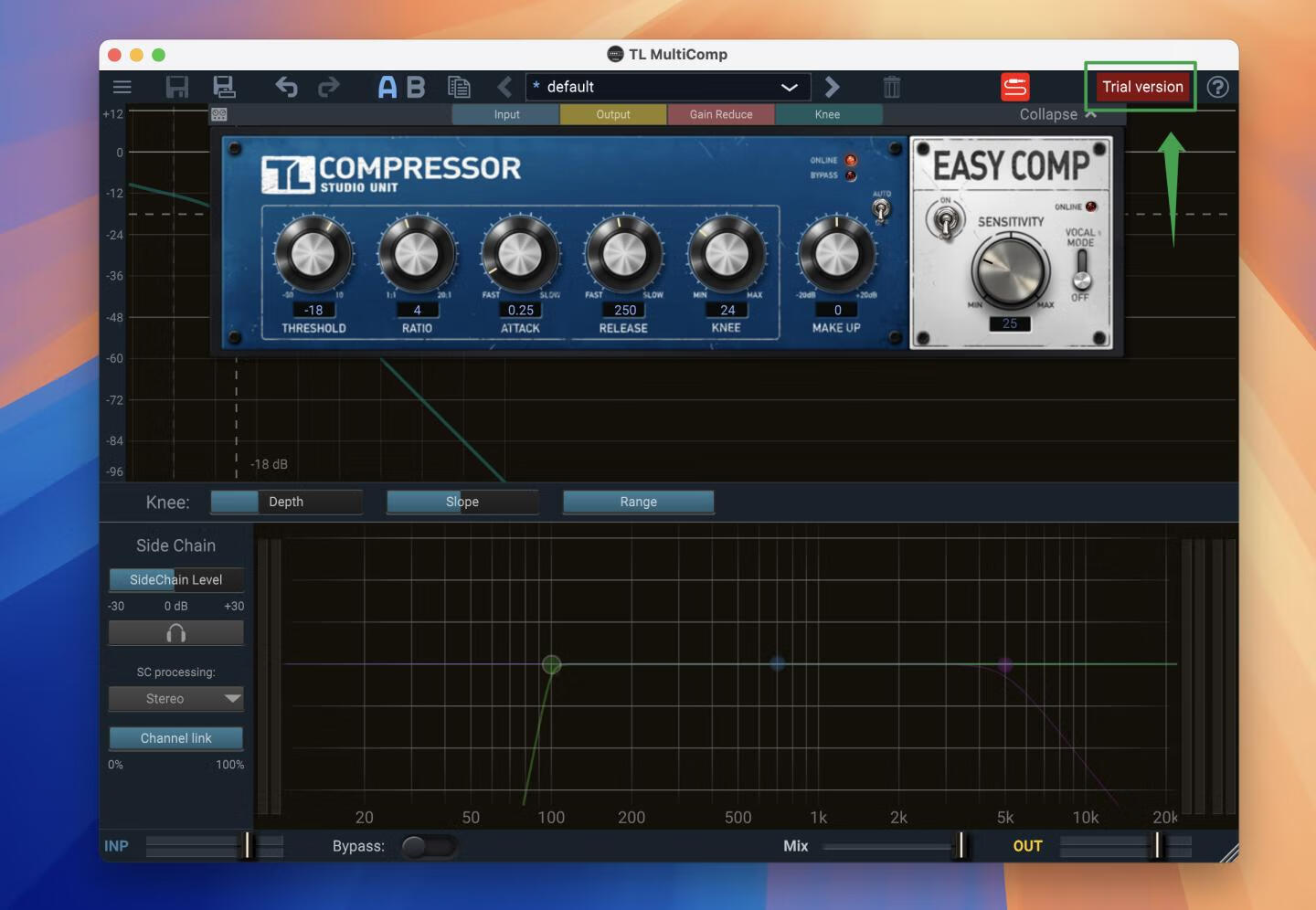The height and width of the screenshot is (910, 1316).
Task: Toggle the Output graph tab
Action: click(613, 114)
